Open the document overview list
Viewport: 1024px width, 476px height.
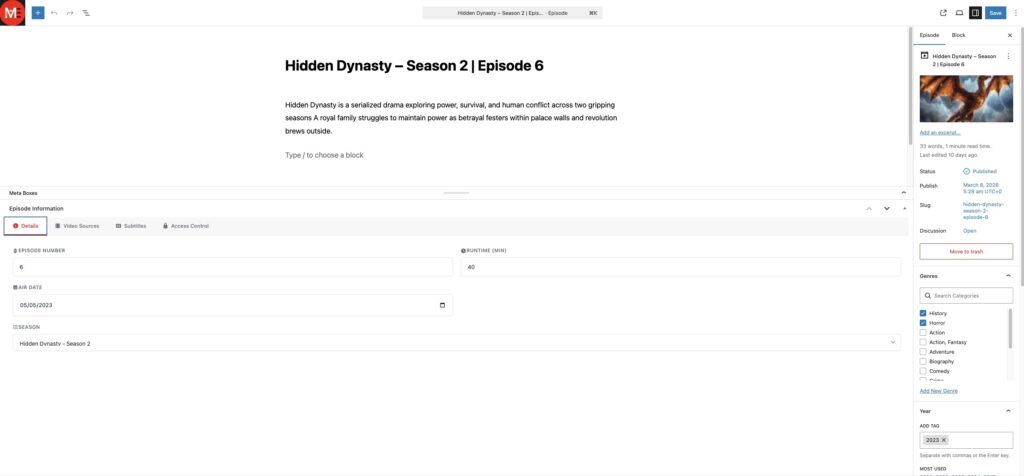coord(85,13)
